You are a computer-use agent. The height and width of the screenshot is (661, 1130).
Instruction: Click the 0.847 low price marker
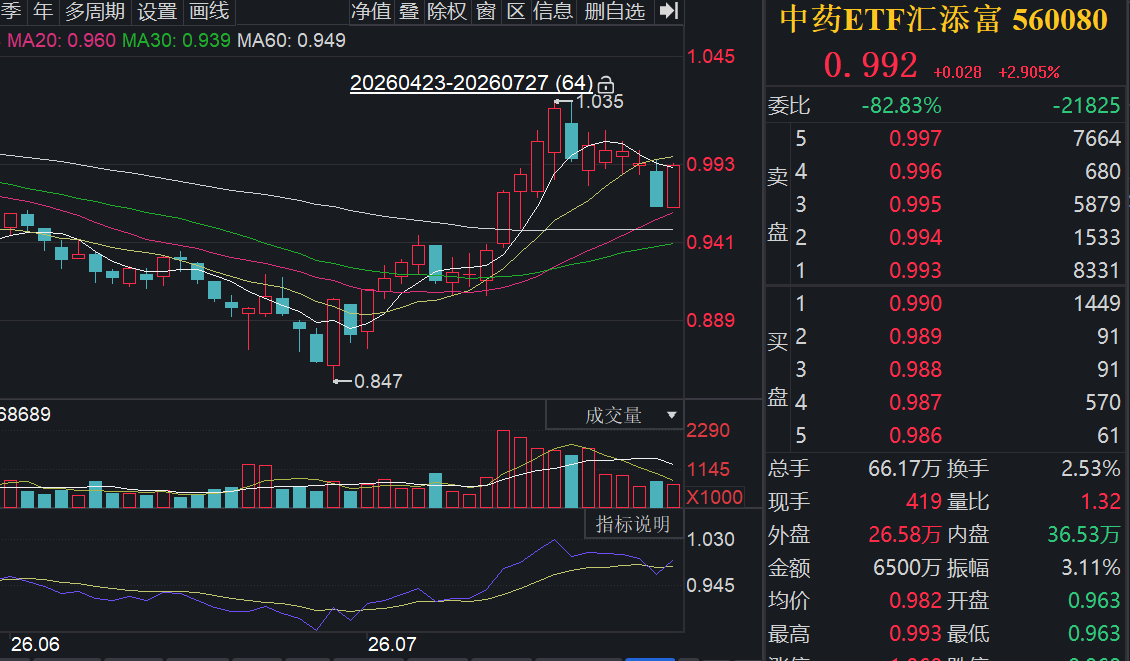coord(378,381)
